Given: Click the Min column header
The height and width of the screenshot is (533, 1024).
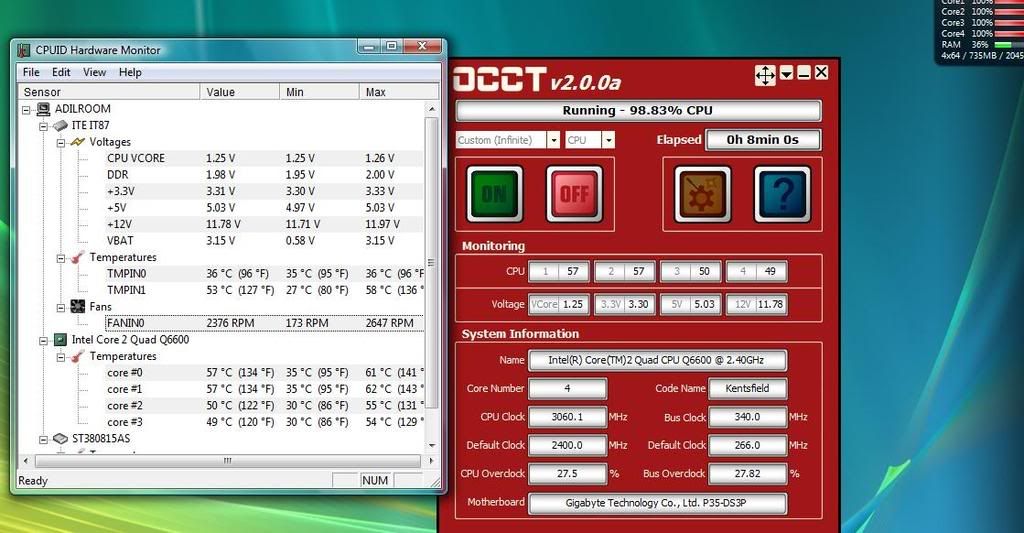Looking at the screenshot, I should point(319,92).
